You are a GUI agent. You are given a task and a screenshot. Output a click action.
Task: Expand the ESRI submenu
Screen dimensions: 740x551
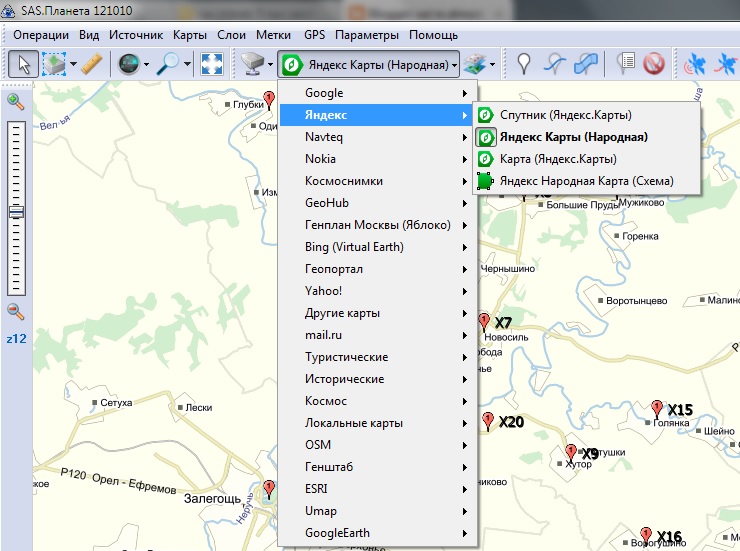click(x=378, y=489)
